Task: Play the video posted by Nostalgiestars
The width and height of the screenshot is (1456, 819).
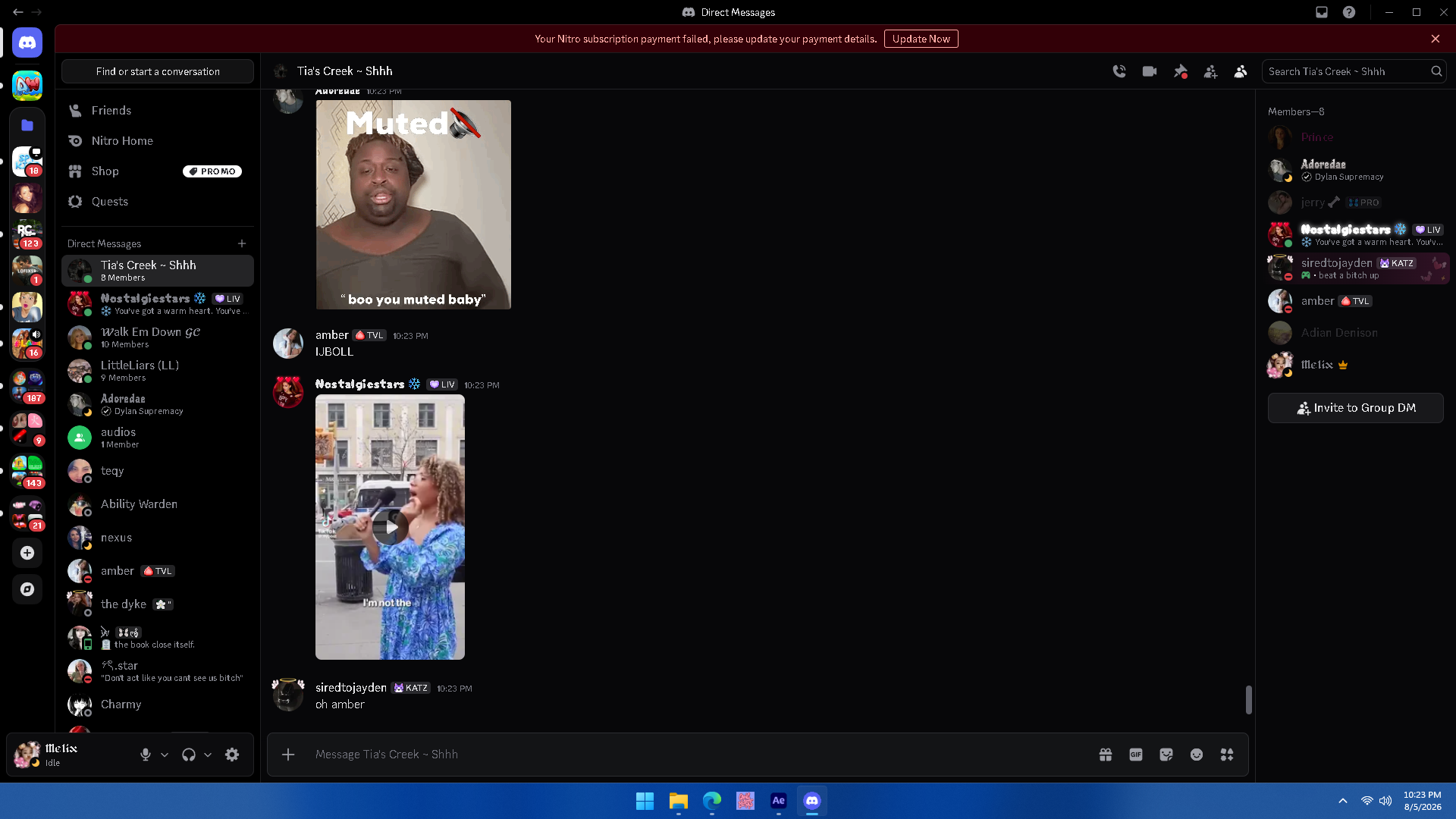Action: pos(391,527)
